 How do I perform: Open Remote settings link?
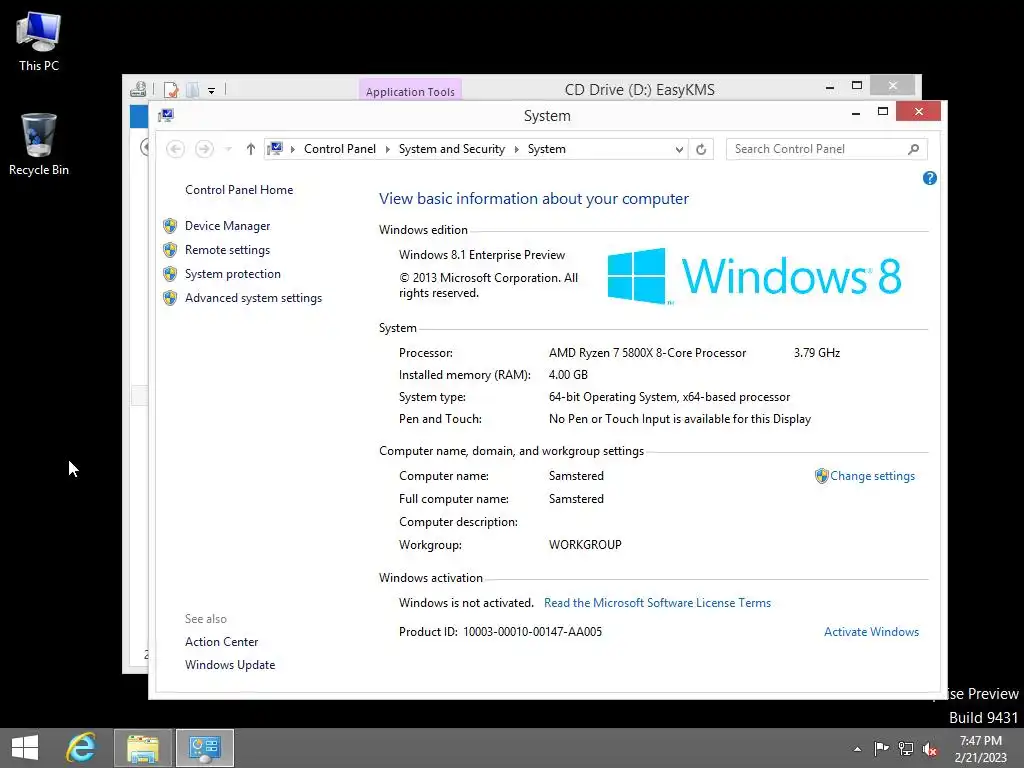227,250
